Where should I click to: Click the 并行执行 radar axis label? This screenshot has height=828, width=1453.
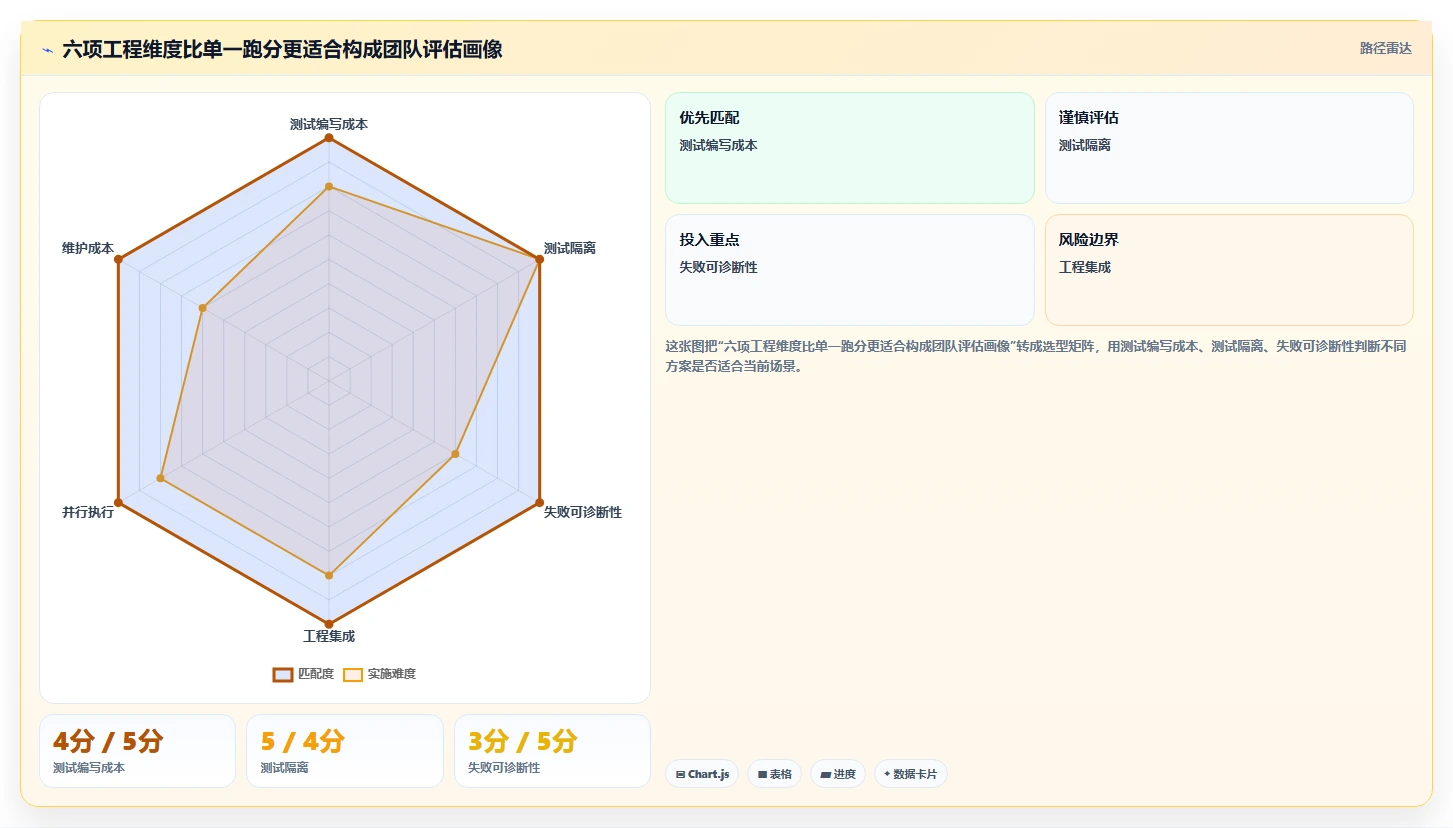(x=88, y=512)
